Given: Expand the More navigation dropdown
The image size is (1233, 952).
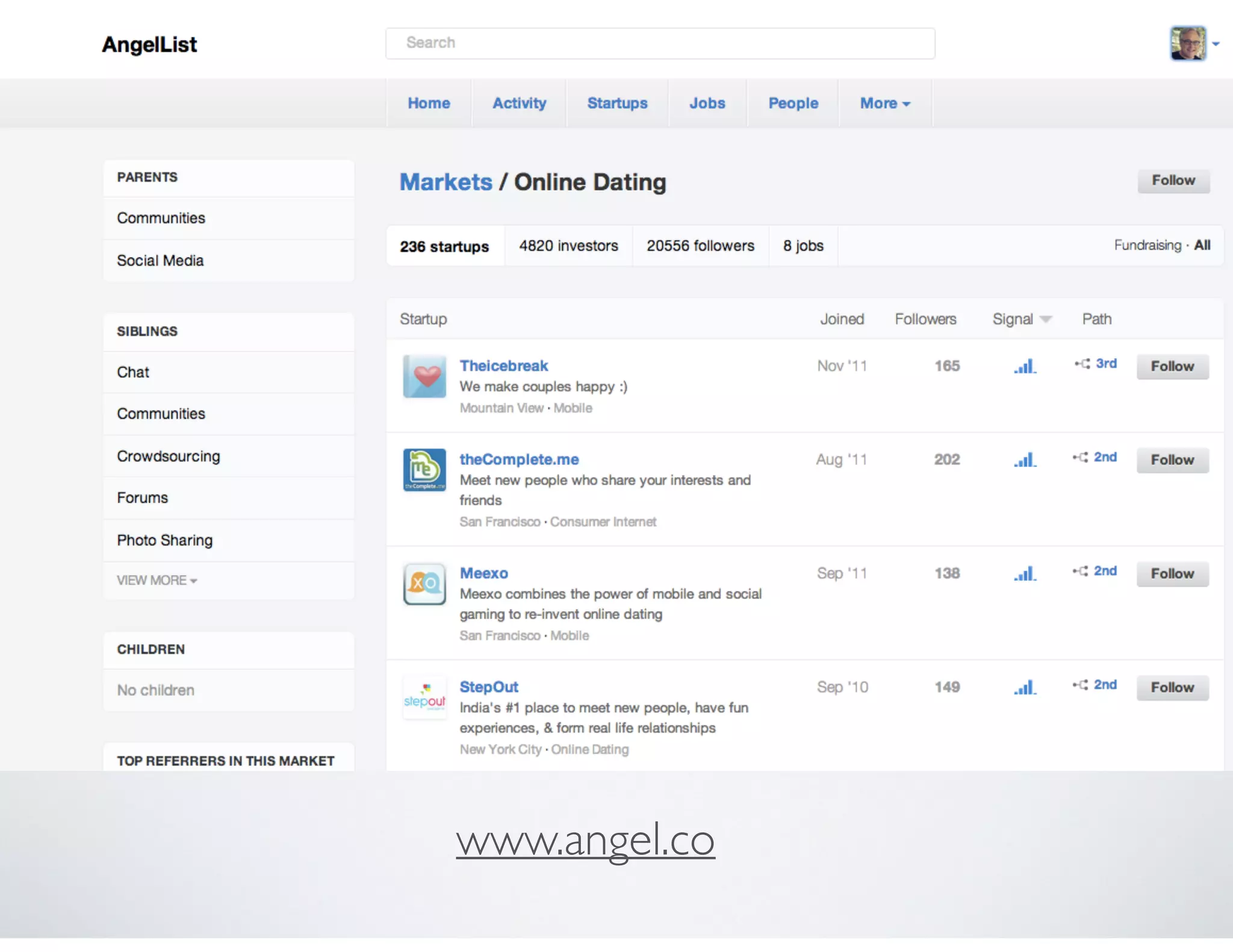Looking at the screenshot, I should point(885,103).
